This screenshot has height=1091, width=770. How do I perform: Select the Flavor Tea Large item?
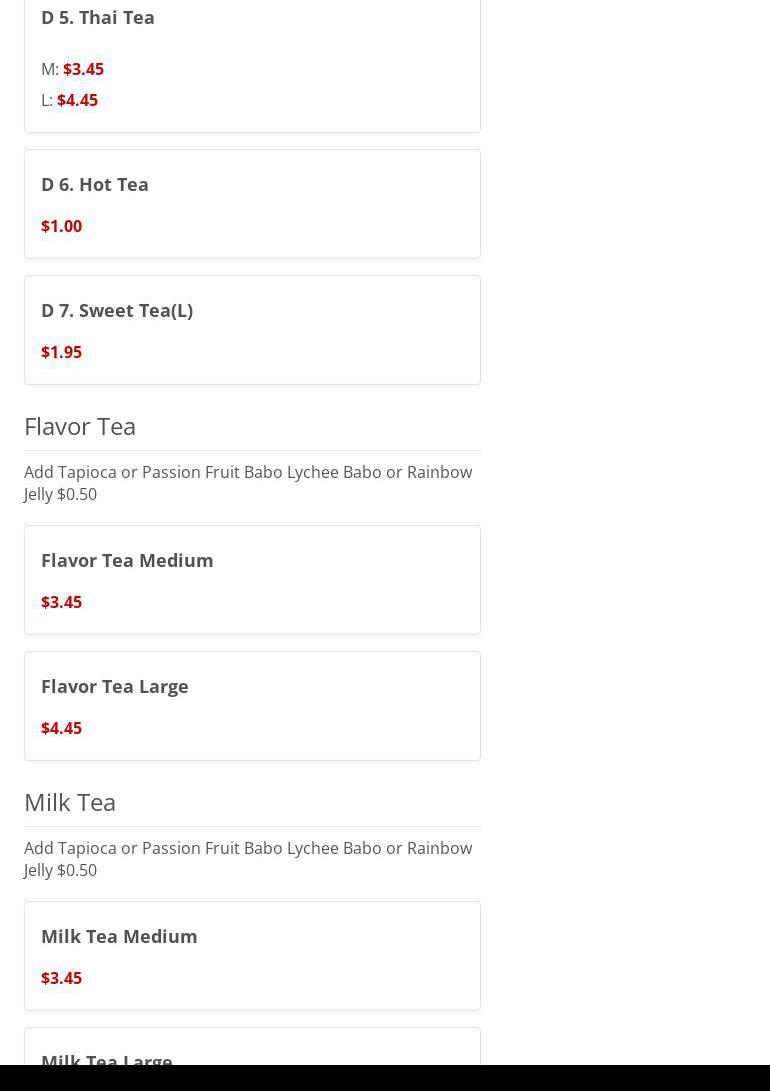pyautogui.click(x=115, y=686)
